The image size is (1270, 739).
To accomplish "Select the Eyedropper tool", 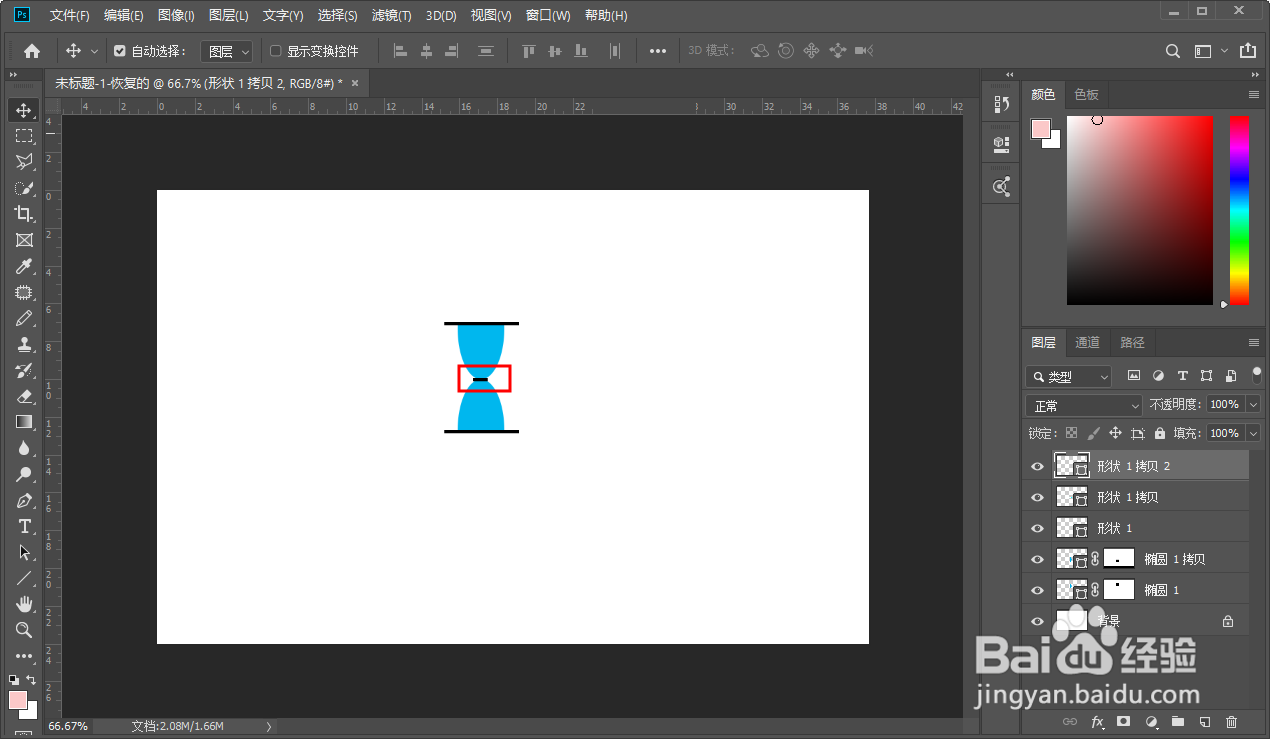I will click(24, 266).
